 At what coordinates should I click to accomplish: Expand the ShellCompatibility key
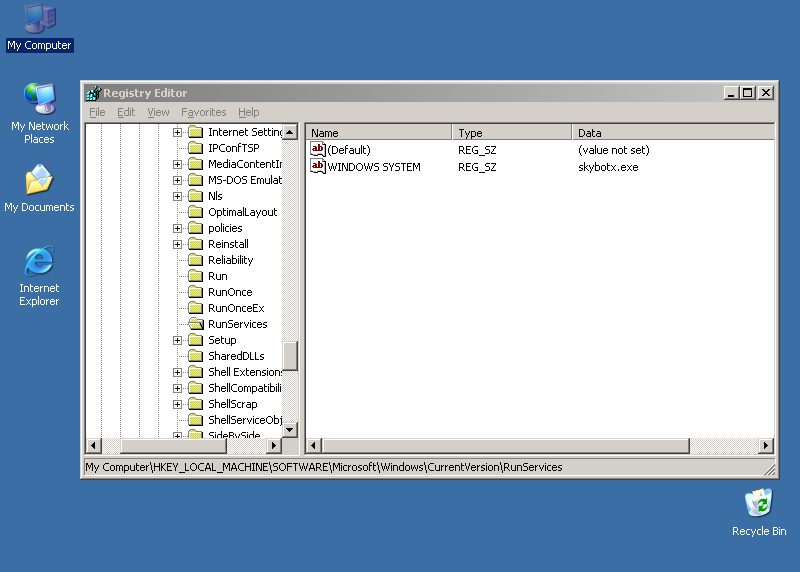tap(177, 388)
